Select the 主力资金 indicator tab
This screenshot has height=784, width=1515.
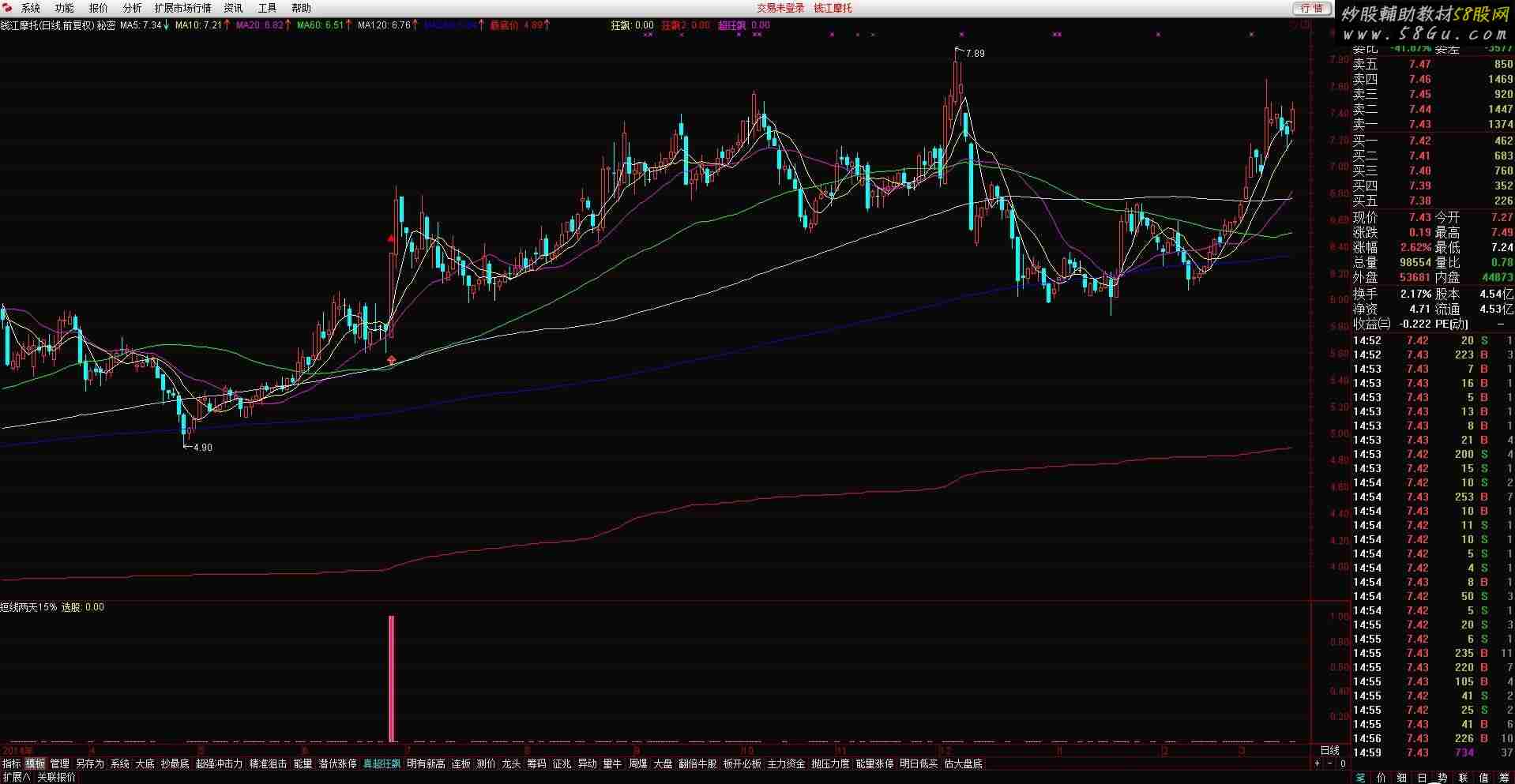787,763
